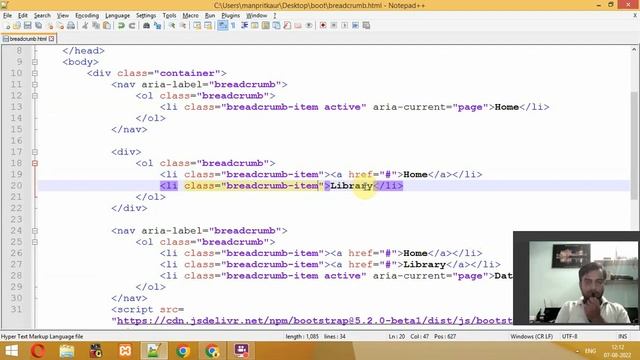Image resolution: width=640 pixels, height=360 pixels.
Task: Click the Save All toolbar icon
Action: pyautogui.click(x=38, y=25)
